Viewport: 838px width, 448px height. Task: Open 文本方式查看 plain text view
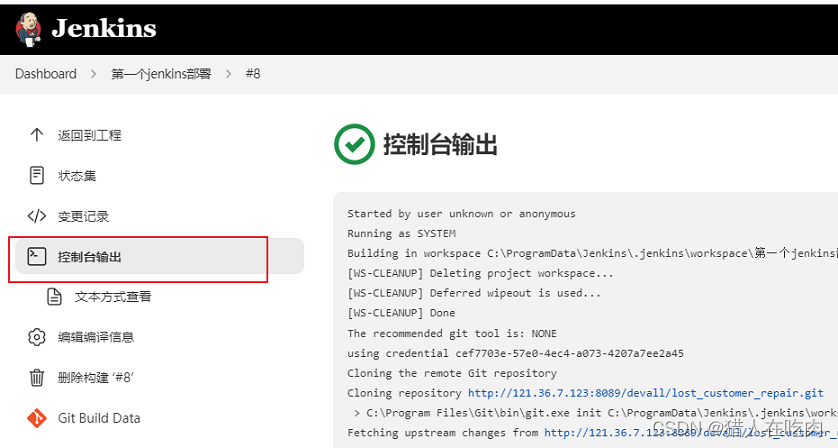pyautogui.click(x=113, y=297)
